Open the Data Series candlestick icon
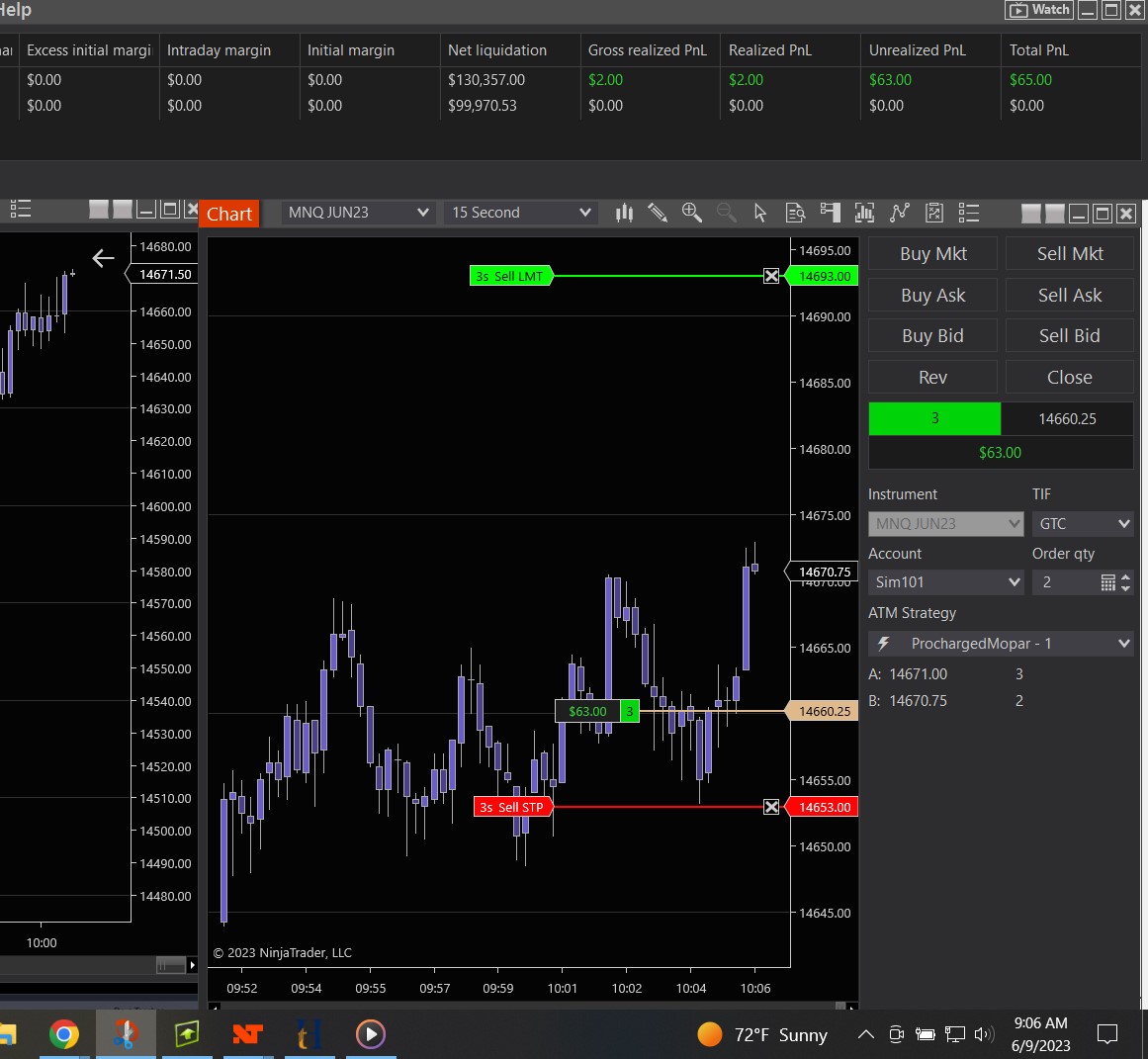The height and width of the screenshot is (1059, 1148). [x=624, y=213]
